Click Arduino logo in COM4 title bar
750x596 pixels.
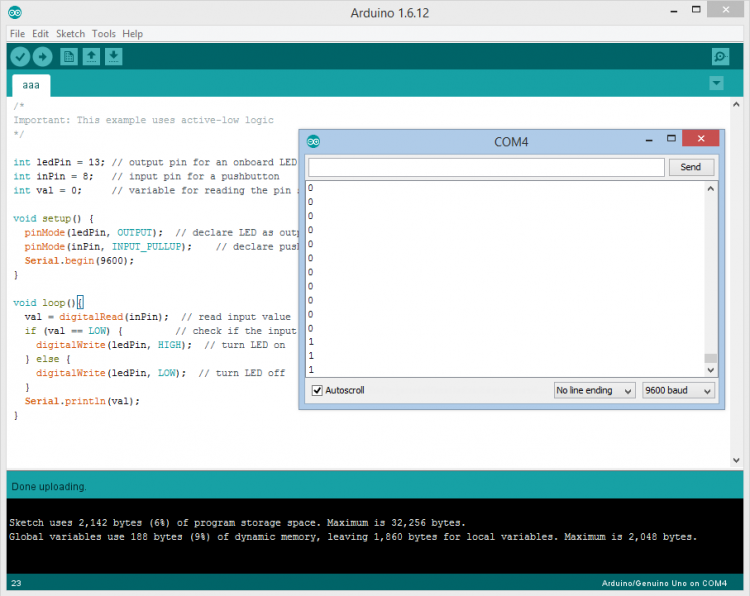[x=314, y=141]
